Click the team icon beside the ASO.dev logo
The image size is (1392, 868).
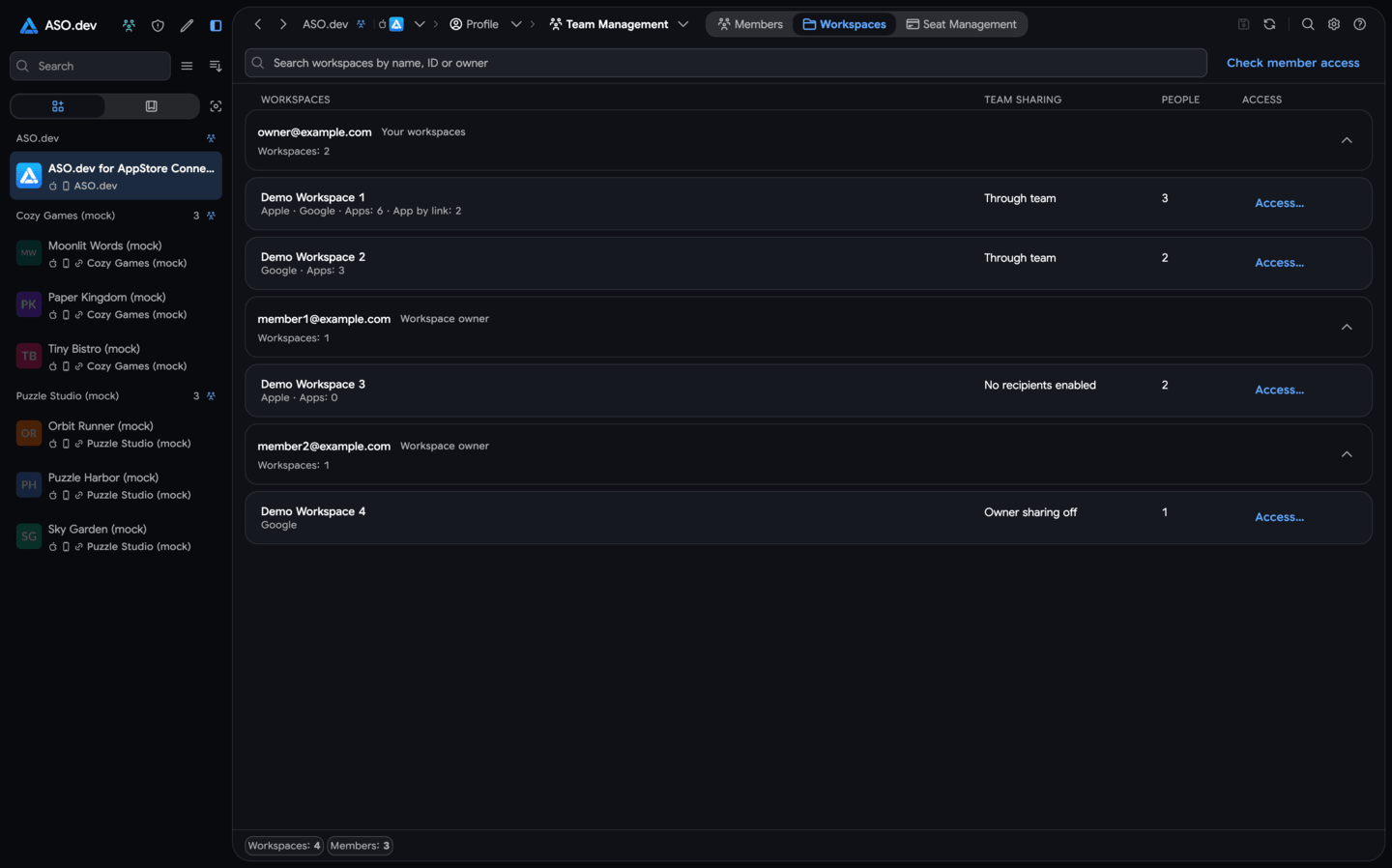(129, 25)
